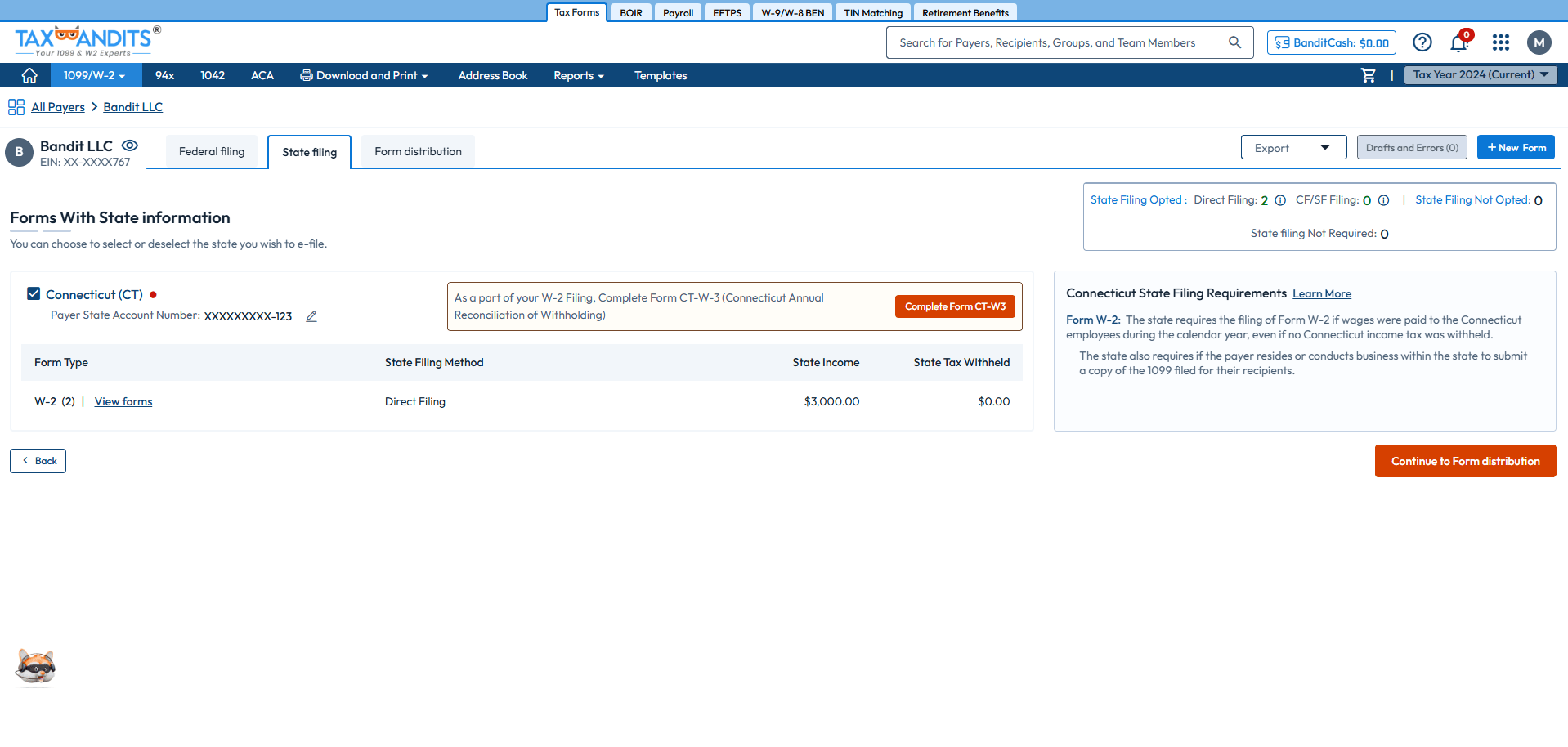Open the 1042 menu item

pos(213,75)
